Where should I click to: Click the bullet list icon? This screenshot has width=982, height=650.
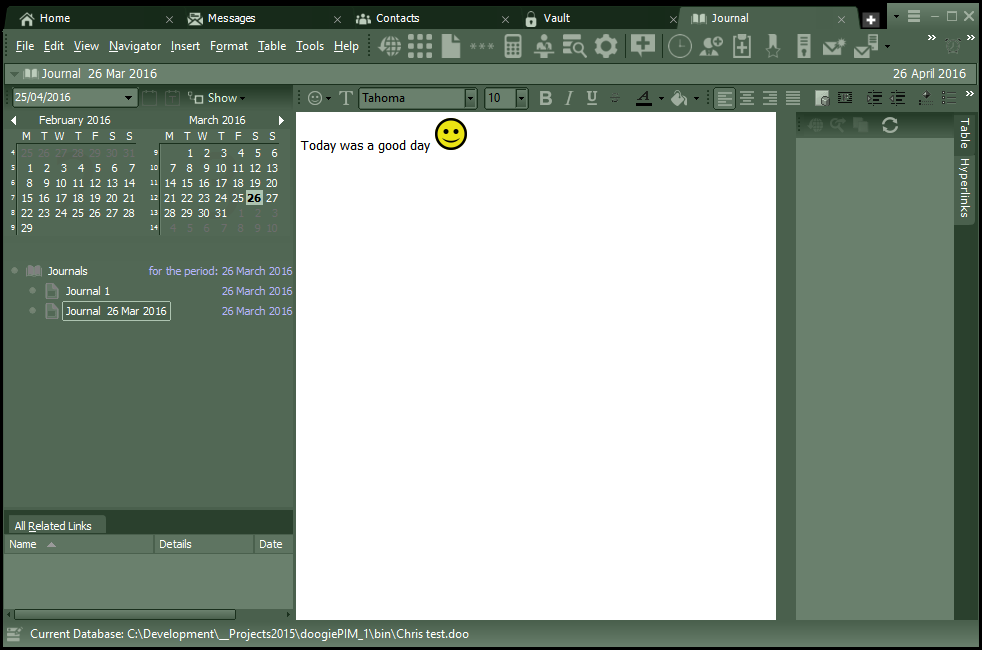949,98
